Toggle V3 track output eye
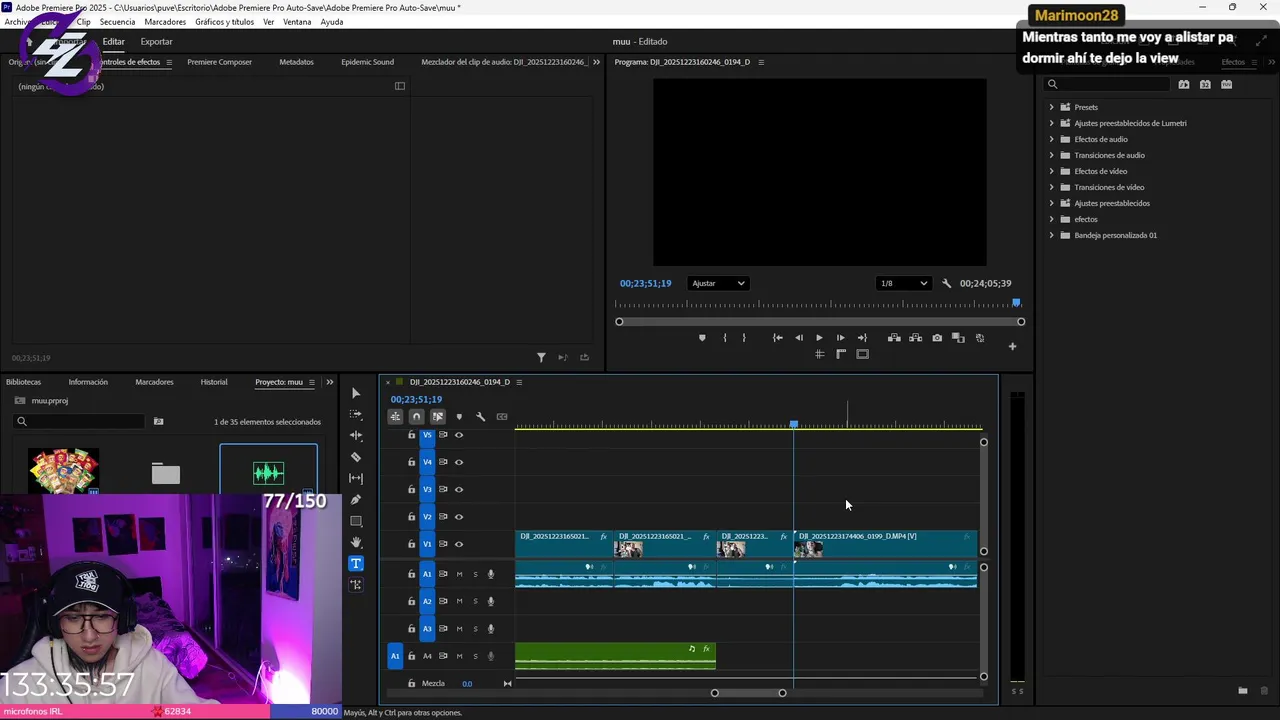The height and width of the screenshot is (720, 1280). [459, 490]
